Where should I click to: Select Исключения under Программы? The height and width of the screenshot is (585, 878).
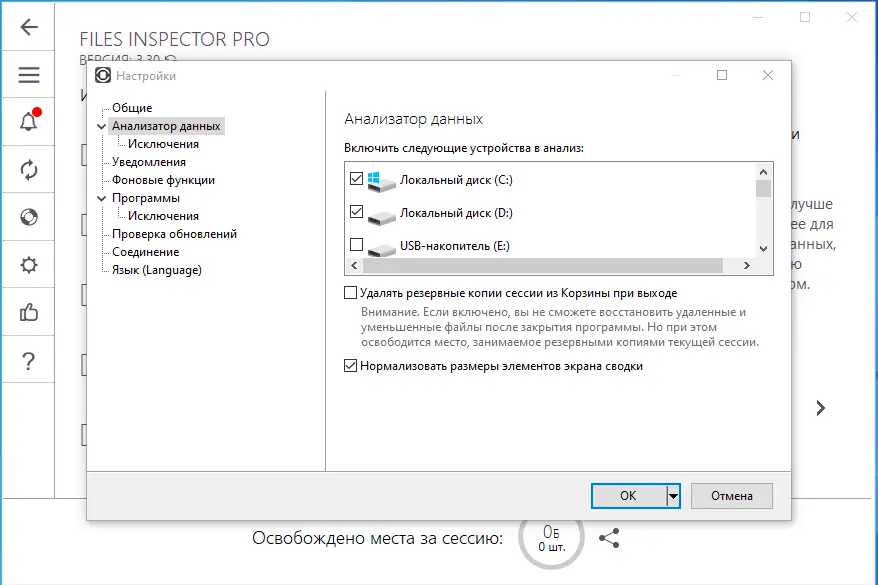[x=163, y=216]
